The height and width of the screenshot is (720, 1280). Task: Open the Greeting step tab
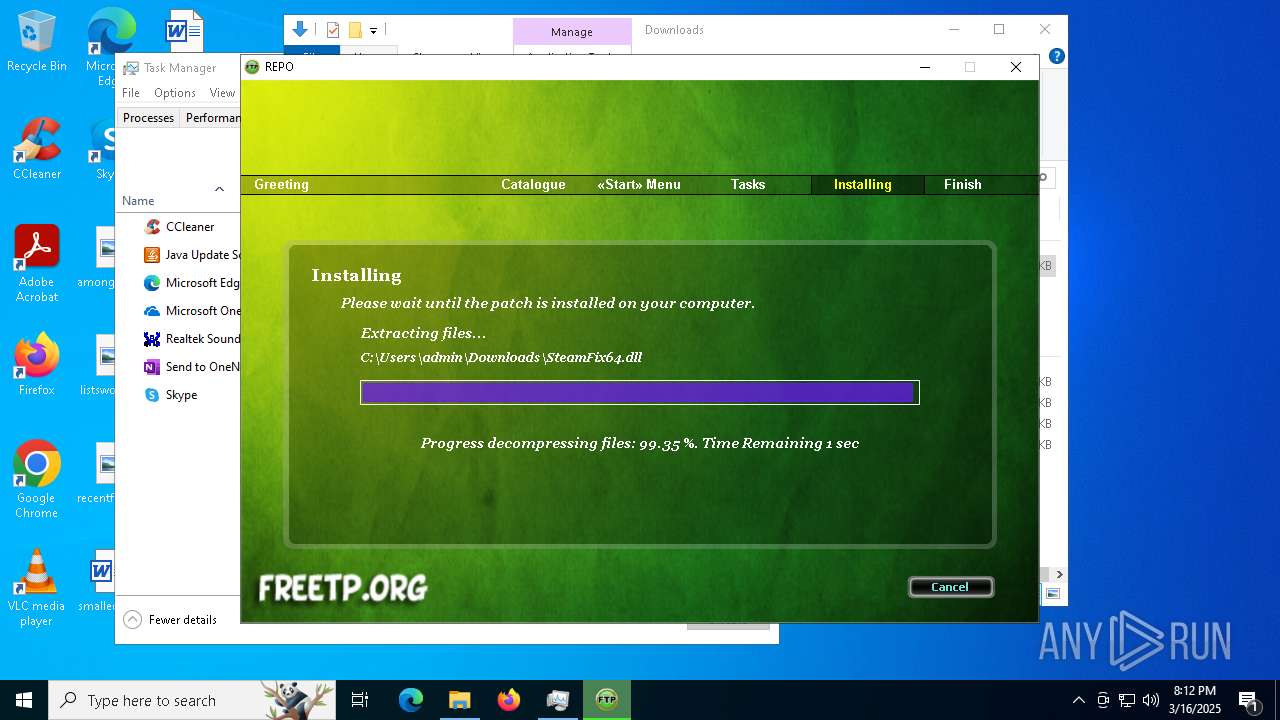coord(281,184)
